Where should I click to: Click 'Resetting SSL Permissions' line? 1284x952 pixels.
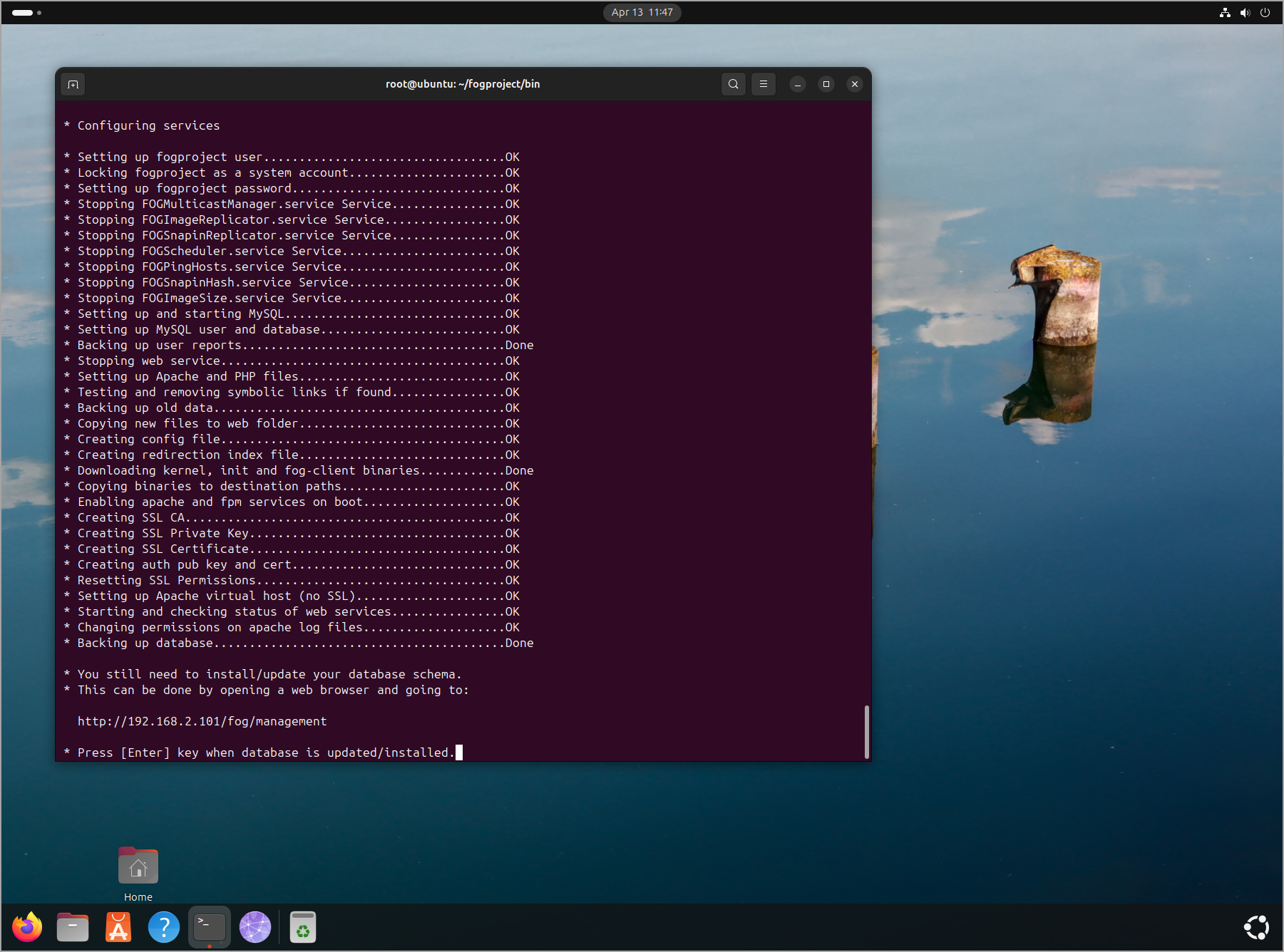point(292,580)
